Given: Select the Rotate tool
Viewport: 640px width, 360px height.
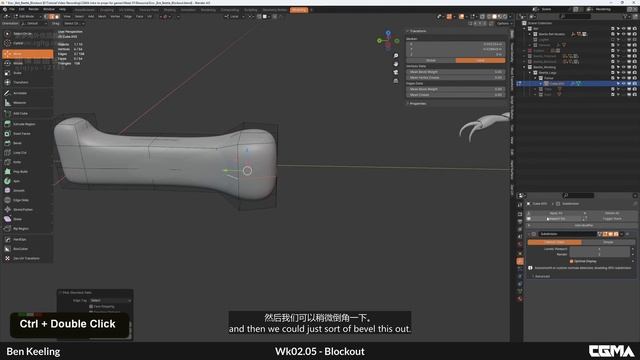Looking at the screenshot, I should 27,63.
